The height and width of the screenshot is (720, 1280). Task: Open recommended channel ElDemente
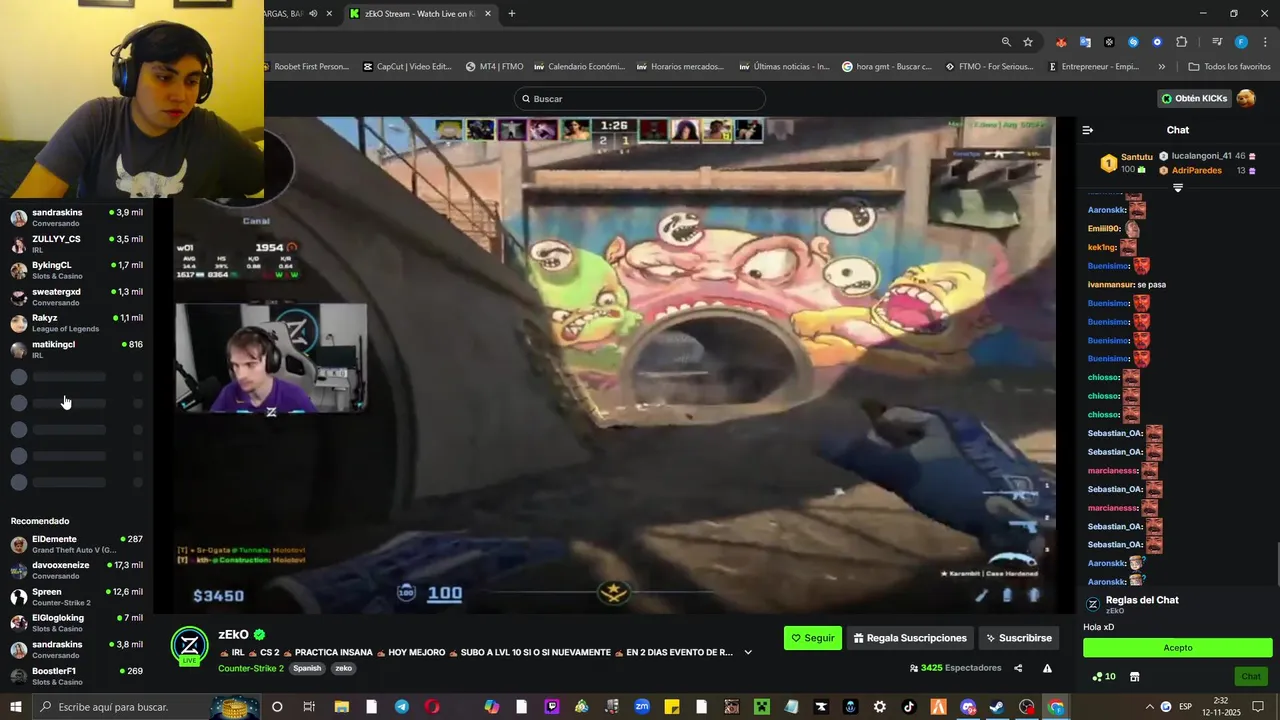[76, 544]
